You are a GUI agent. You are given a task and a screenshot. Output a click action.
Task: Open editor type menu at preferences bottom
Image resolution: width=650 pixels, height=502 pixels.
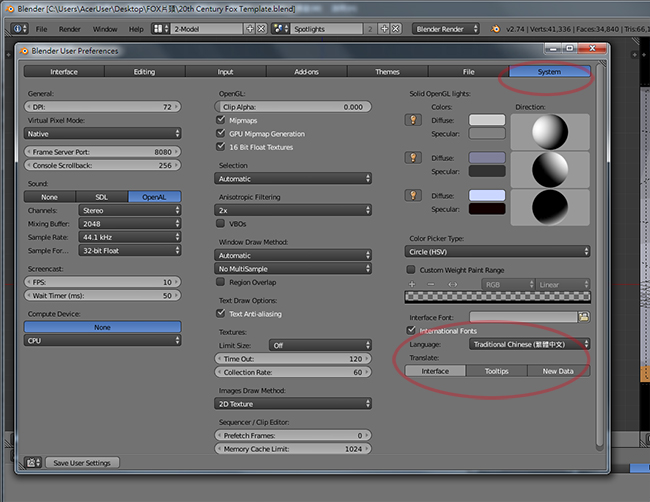(33, 463)
